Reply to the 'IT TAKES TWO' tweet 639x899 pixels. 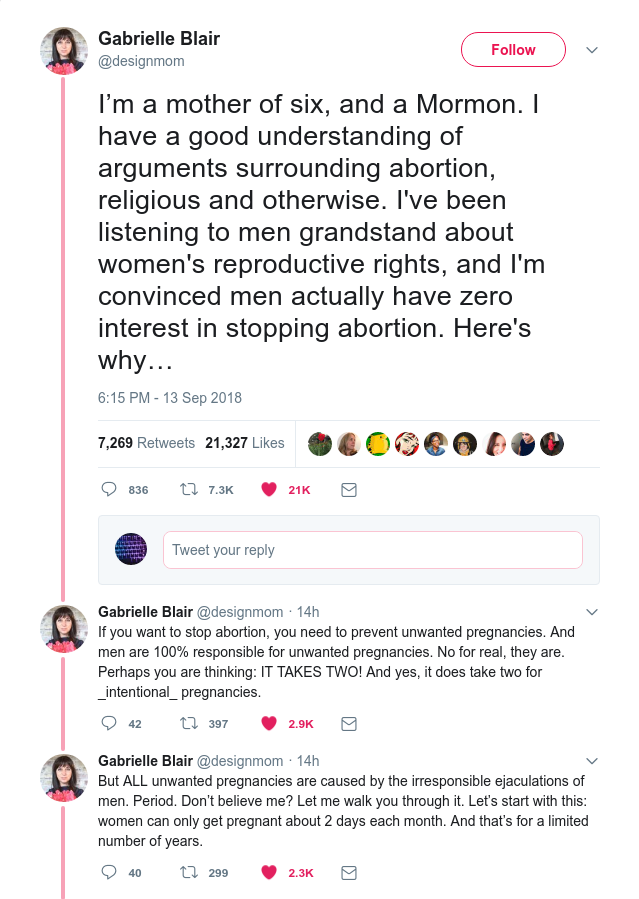click(x=110, y=723)
